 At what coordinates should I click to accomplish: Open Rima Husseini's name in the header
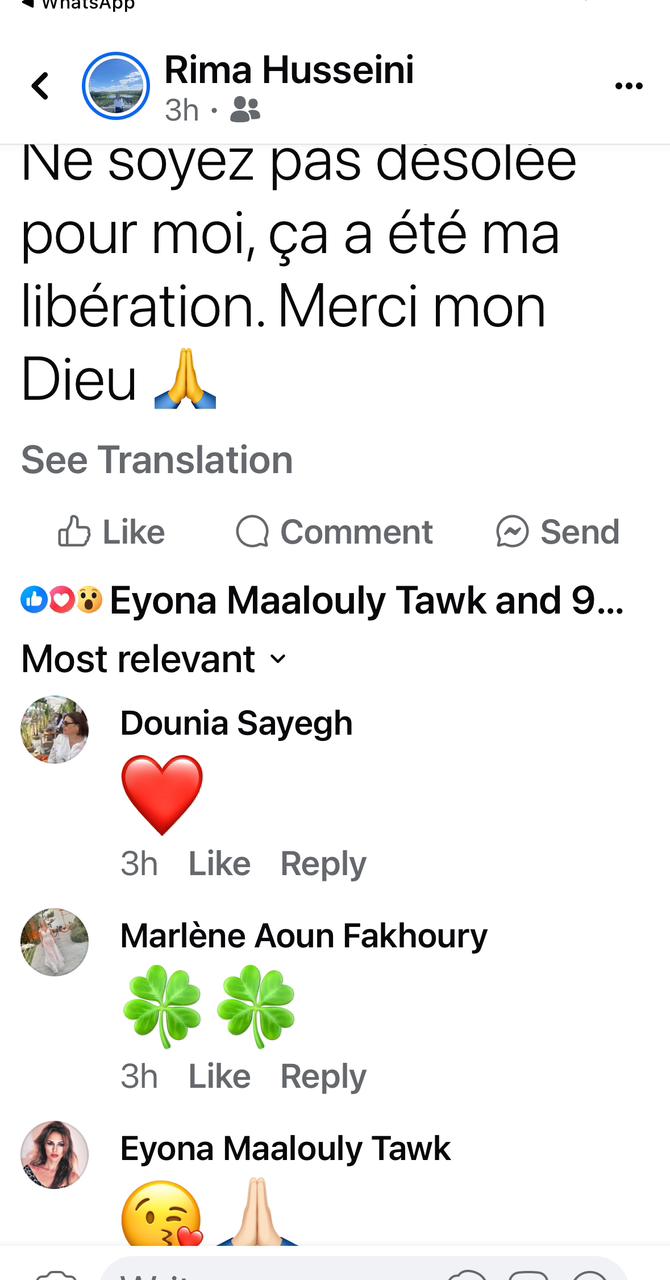pyautogui.click(x=289, y=70)
